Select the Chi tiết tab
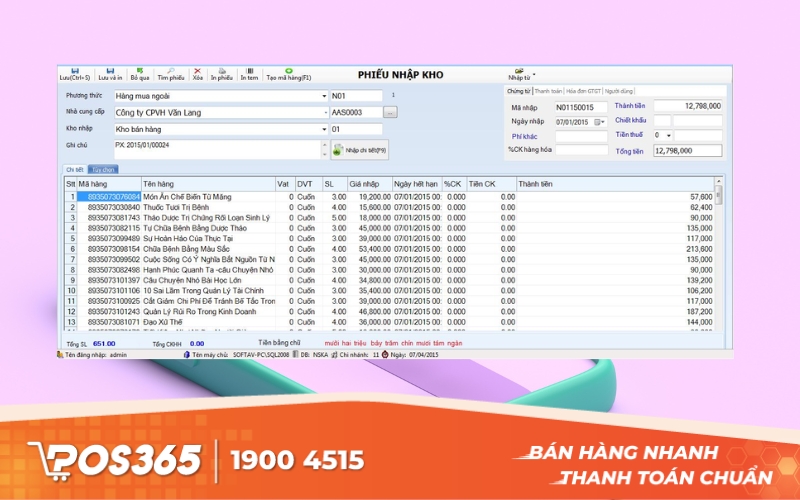This screenshot has width=800, height=500. (x=75, y=169)
